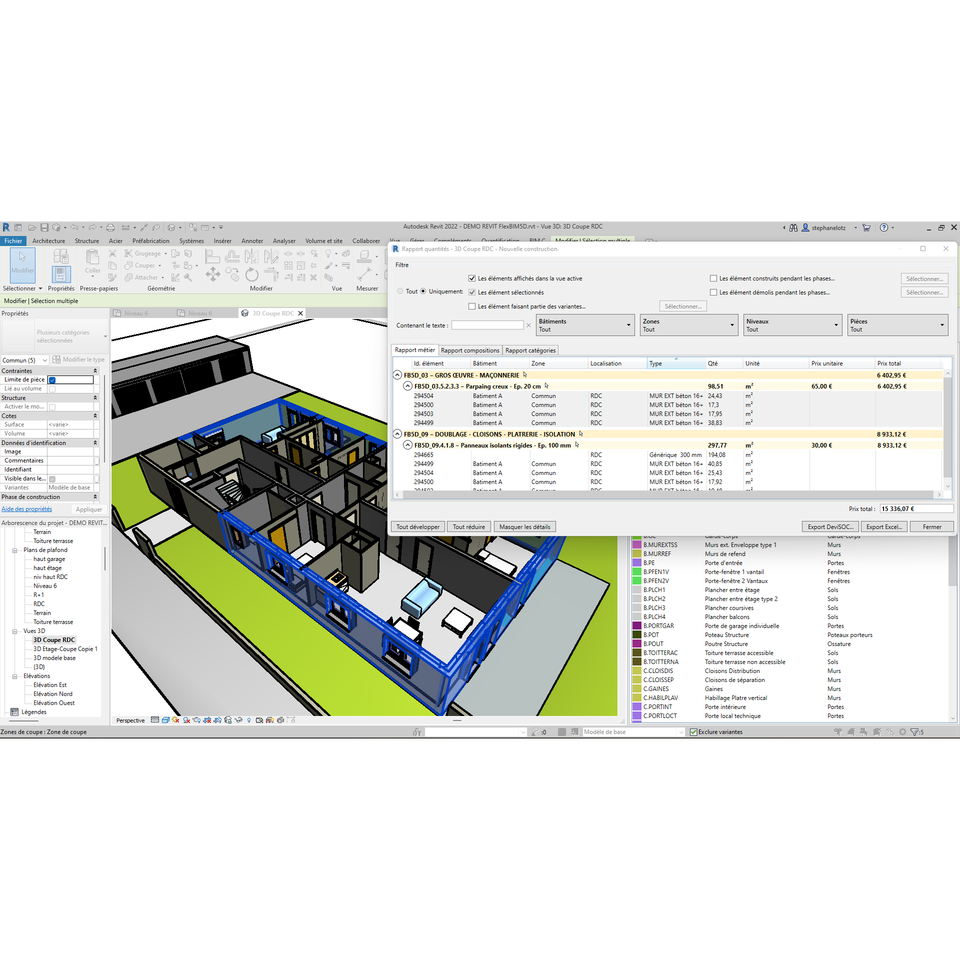Screen dimensions: 960x960
Task: Switch to Rapport compositions tab
Action: coord(470,350)
